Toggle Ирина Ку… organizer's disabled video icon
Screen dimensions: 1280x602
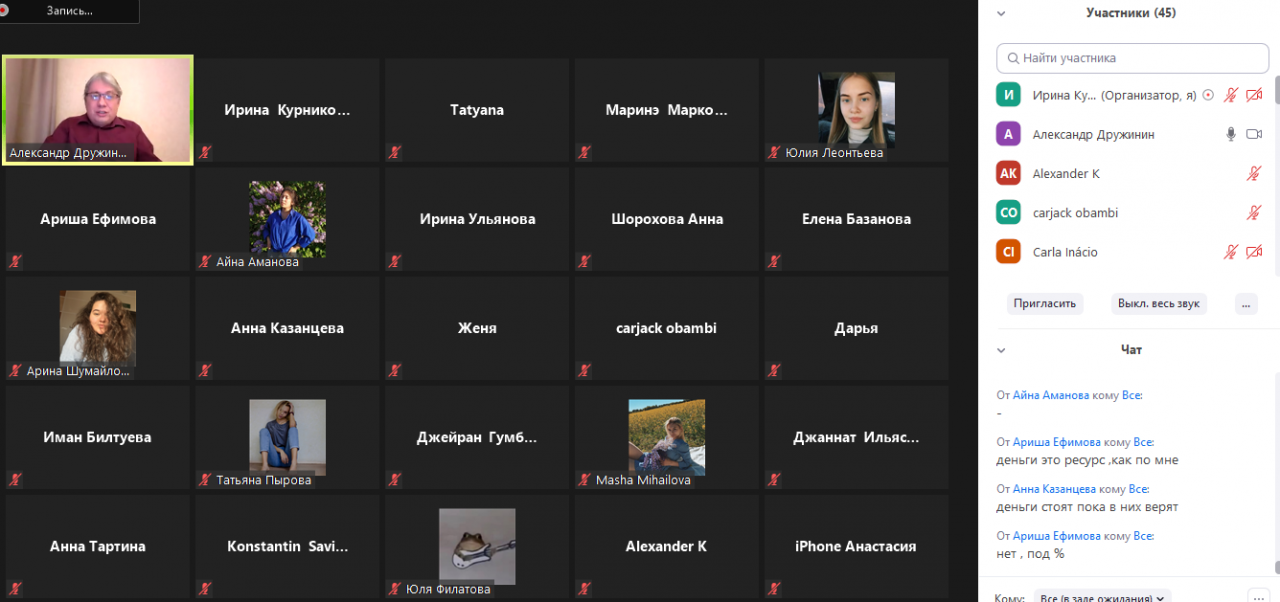pos(1255,95)
